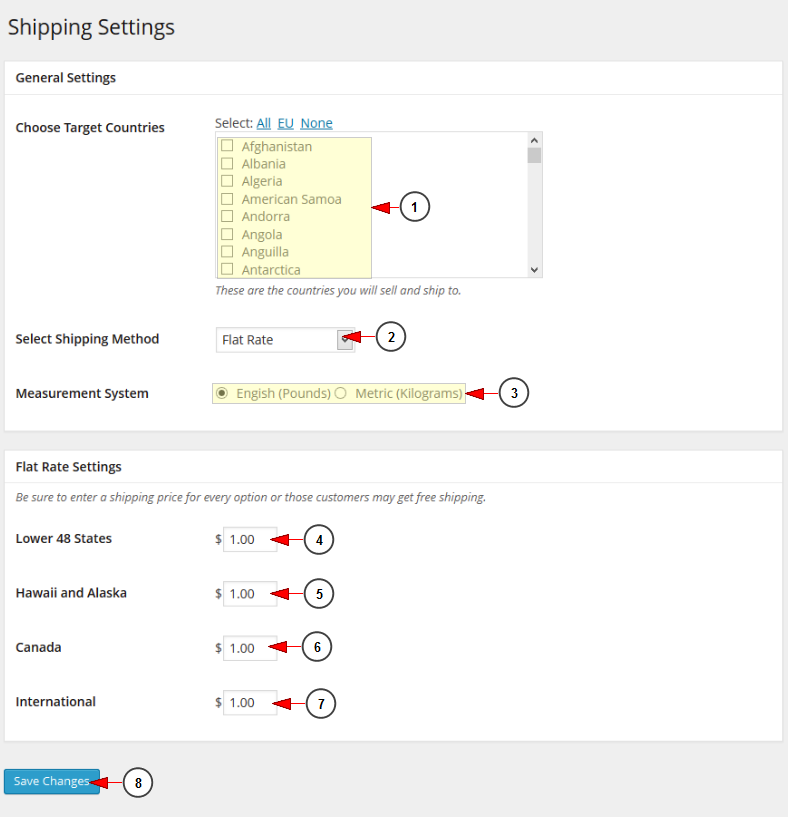
Task: Select American Samoa checkbox
Action: point(227,199)
